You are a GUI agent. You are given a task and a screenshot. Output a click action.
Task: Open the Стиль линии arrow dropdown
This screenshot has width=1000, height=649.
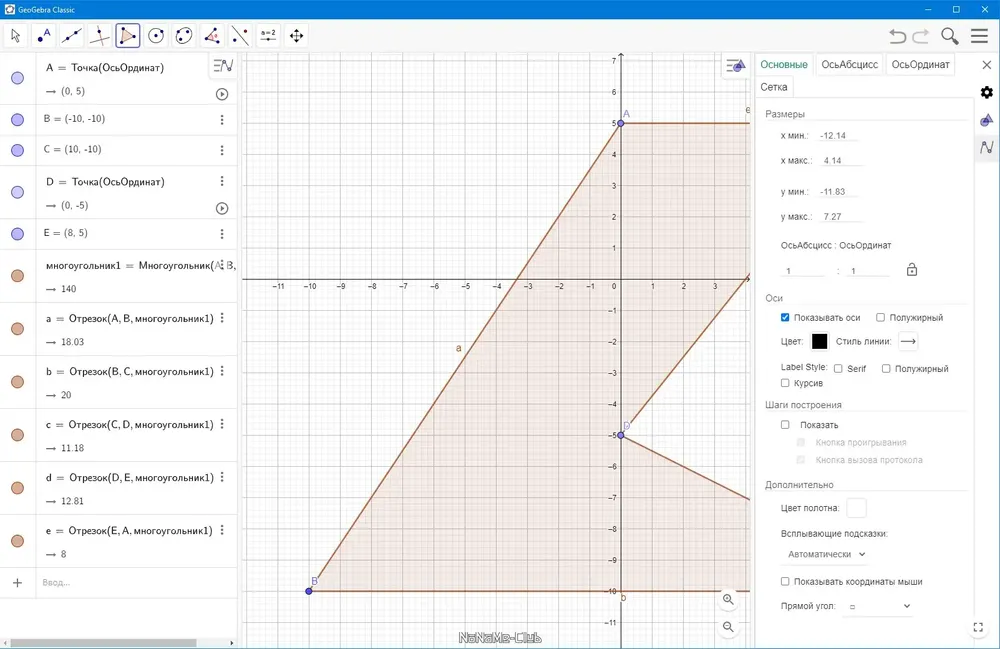coord(908,342)
